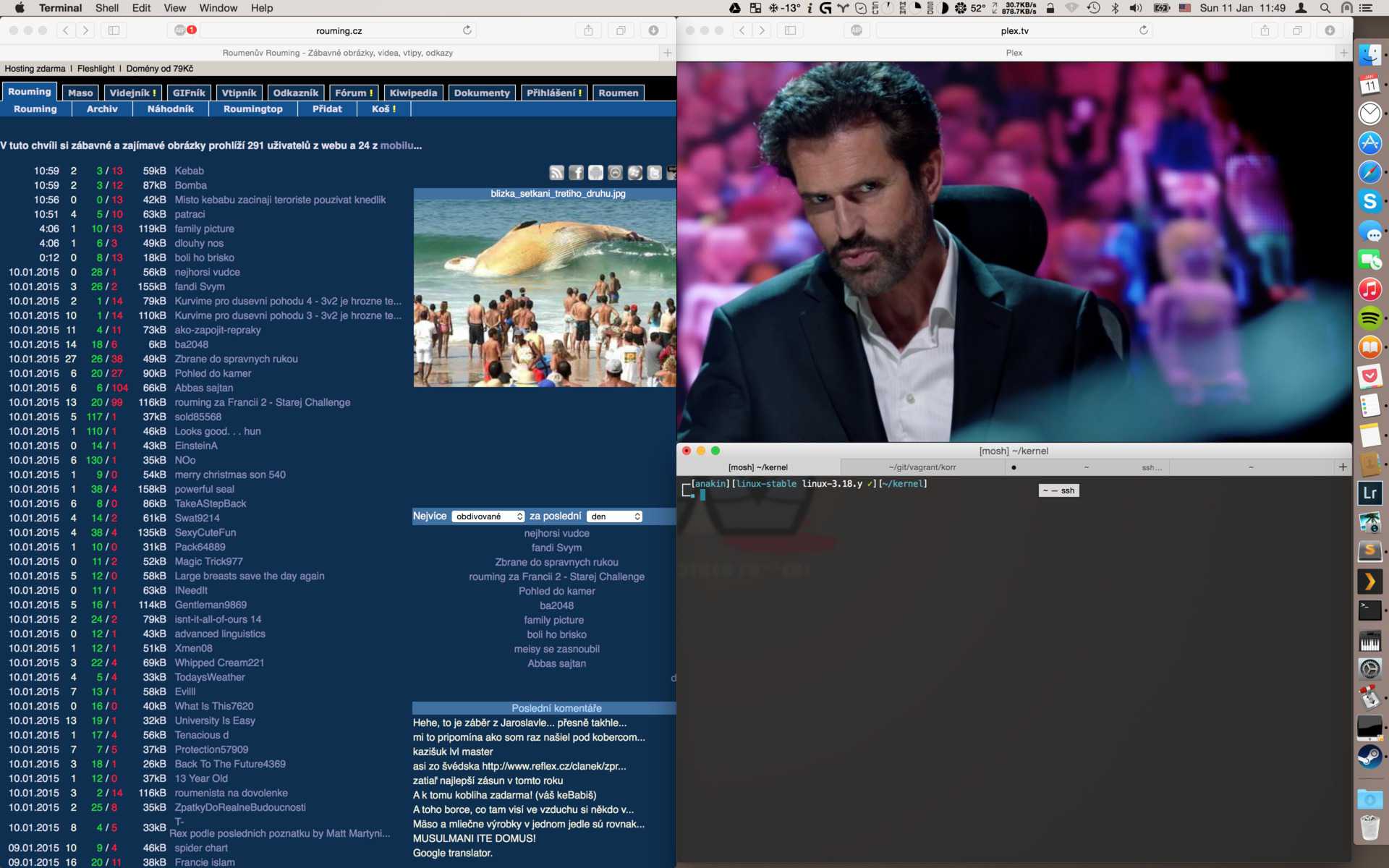Open the Shell menu in menu bar
The height and width of the screenshot is (868, 1389).
click(107, 8)
